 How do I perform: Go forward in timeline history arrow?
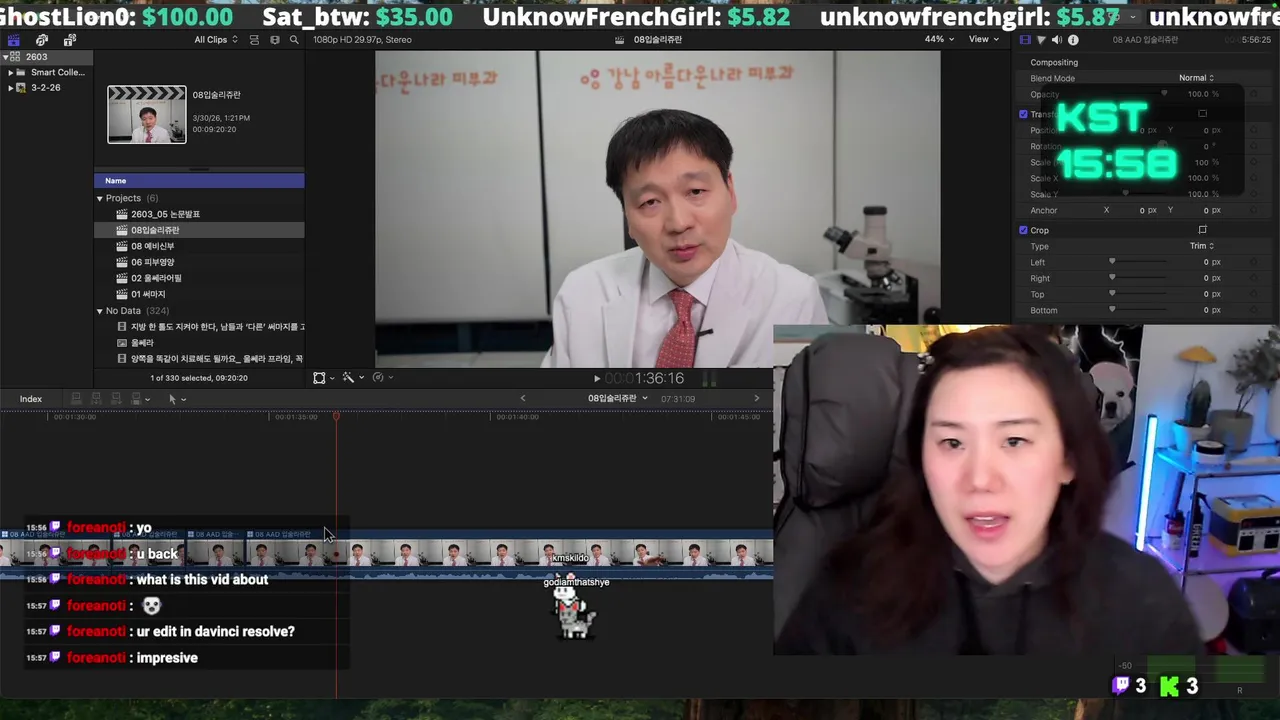pyautogui.click(x=756, y=399)
